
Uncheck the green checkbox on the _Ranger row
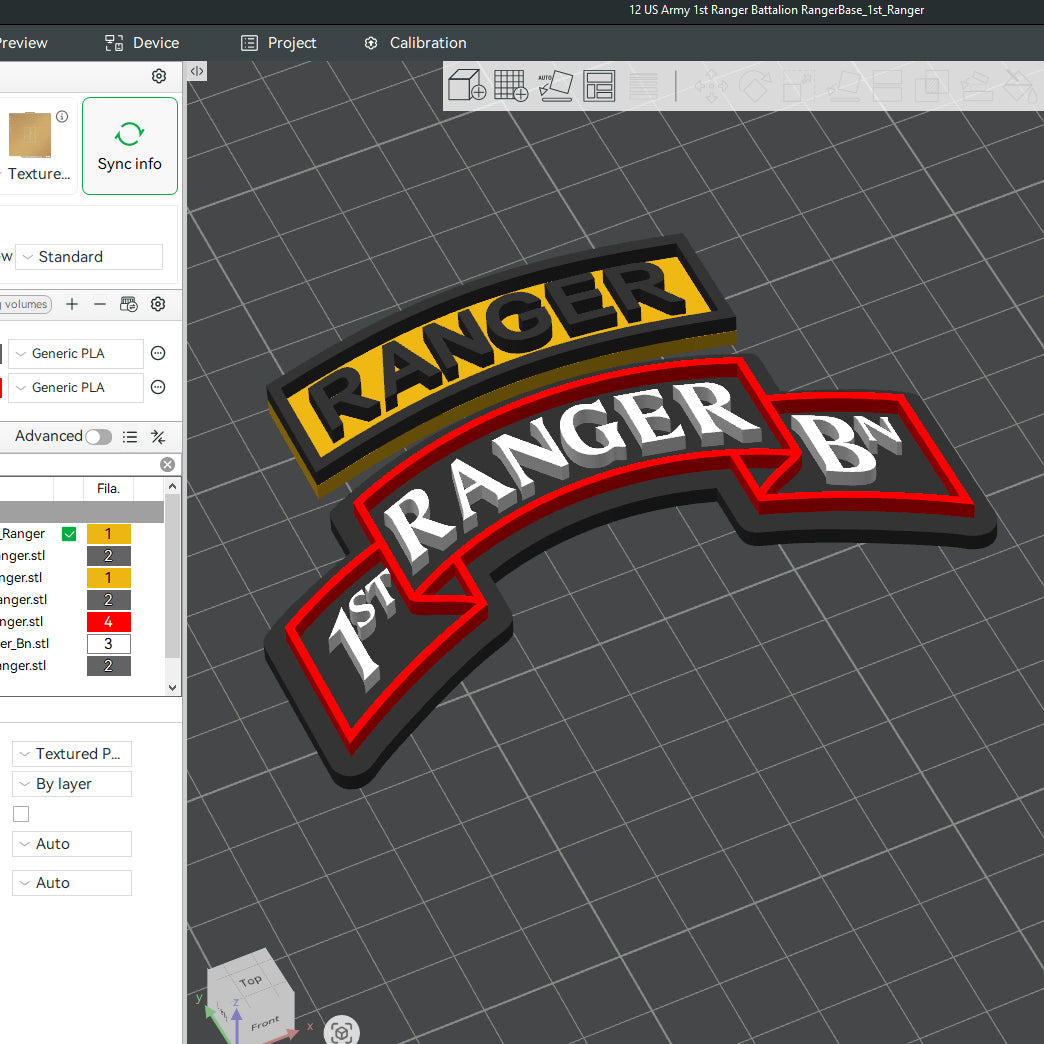(68, 533)
